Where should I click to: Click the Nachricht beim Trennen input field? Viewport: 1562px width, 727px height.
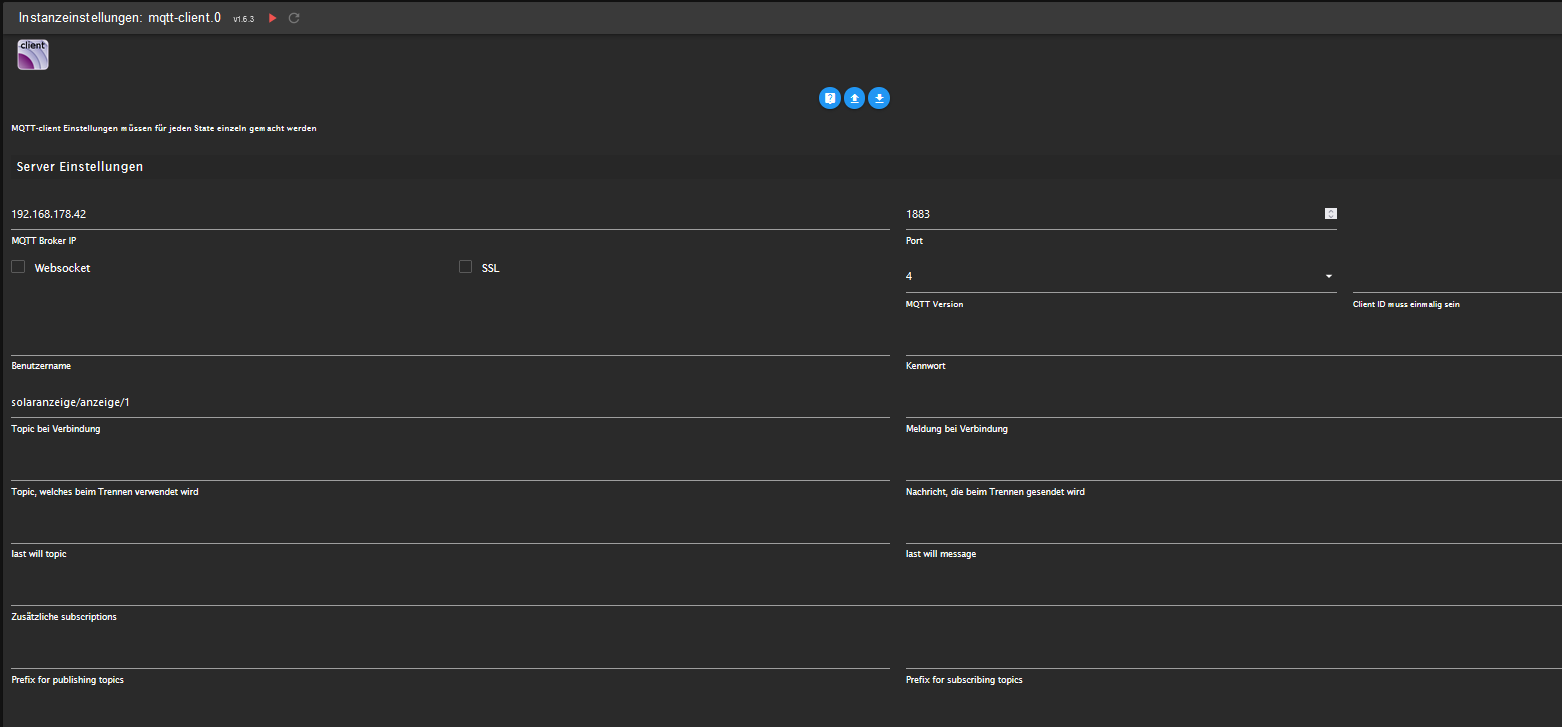point(1234,465)
